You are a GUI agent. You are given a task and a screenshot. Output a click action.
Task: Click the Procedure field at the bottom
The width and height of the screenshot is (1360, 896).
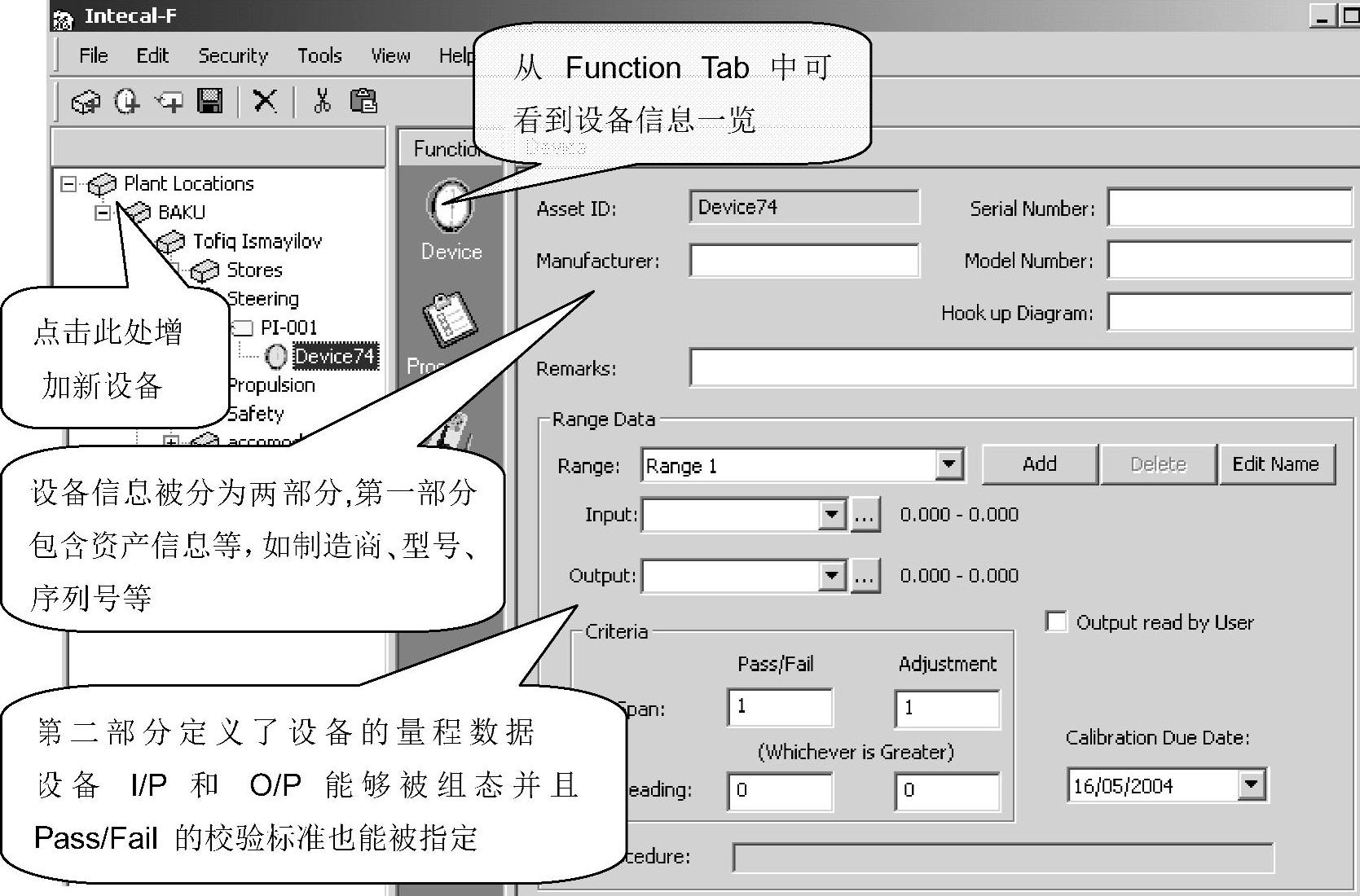[x=1003, y=858]
